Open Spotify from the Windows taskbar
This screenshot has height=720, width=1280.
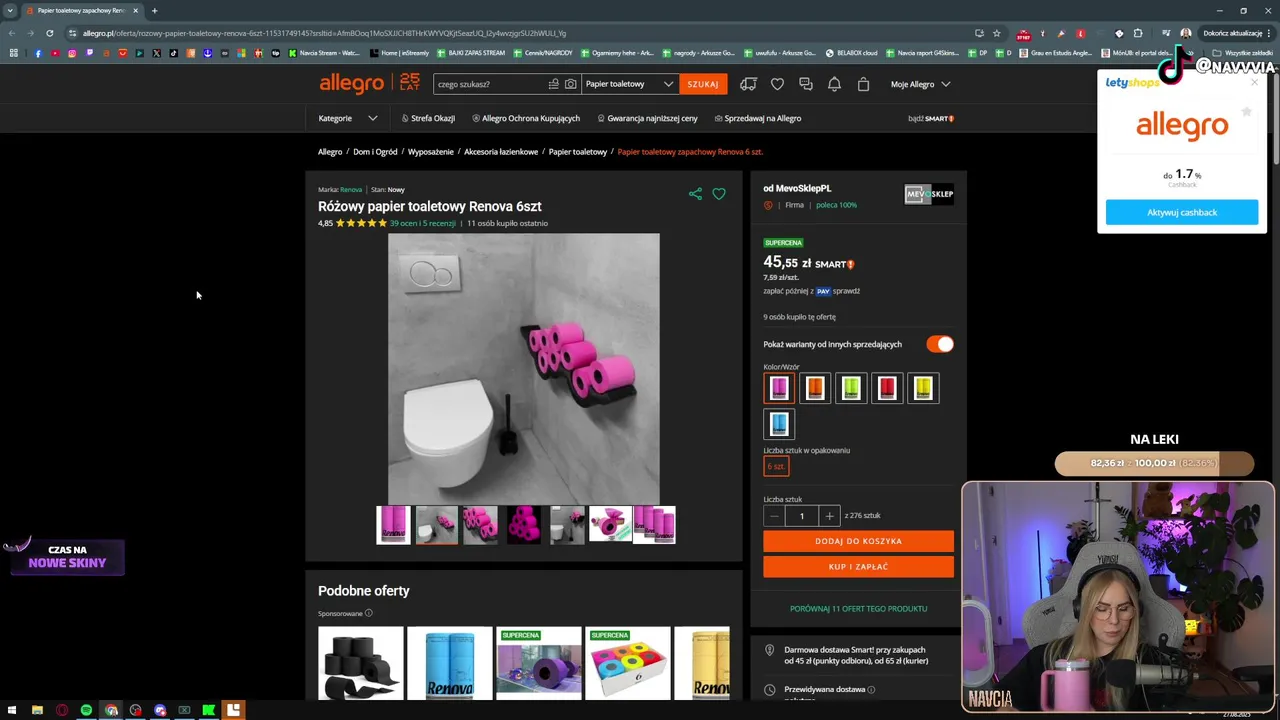(x=86, y=710)
